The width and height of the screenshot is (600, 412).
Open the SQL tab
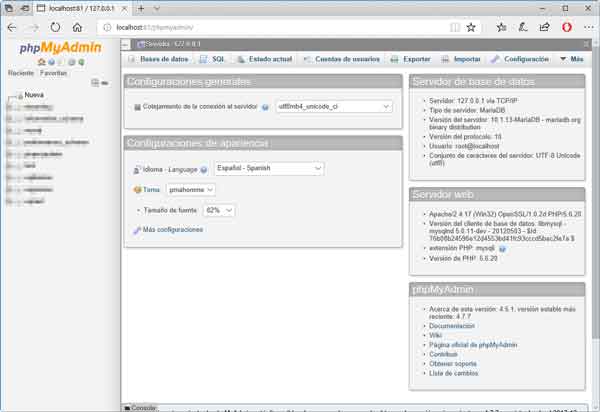point(212,59)
